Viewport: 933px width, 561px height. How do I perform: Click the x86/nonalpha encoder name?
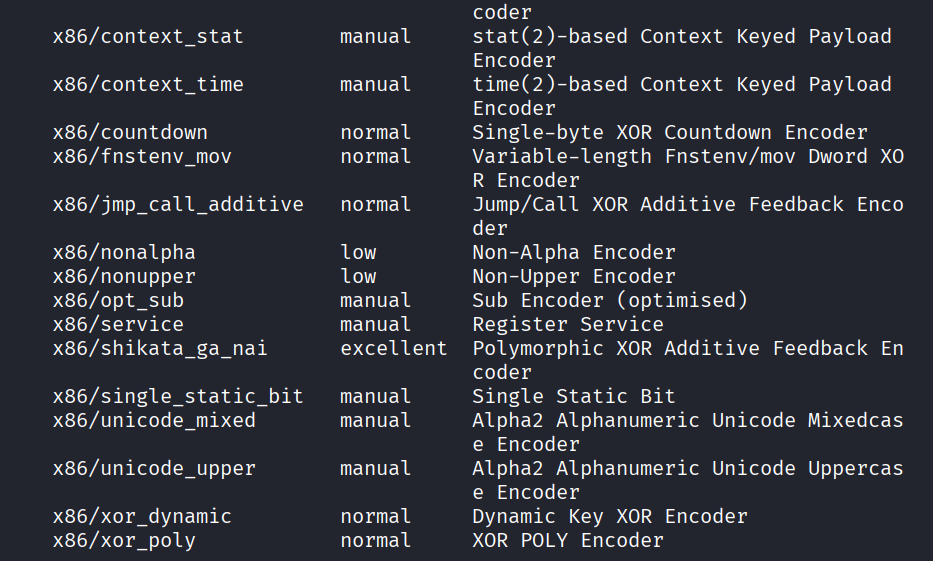tap(124, 252)
